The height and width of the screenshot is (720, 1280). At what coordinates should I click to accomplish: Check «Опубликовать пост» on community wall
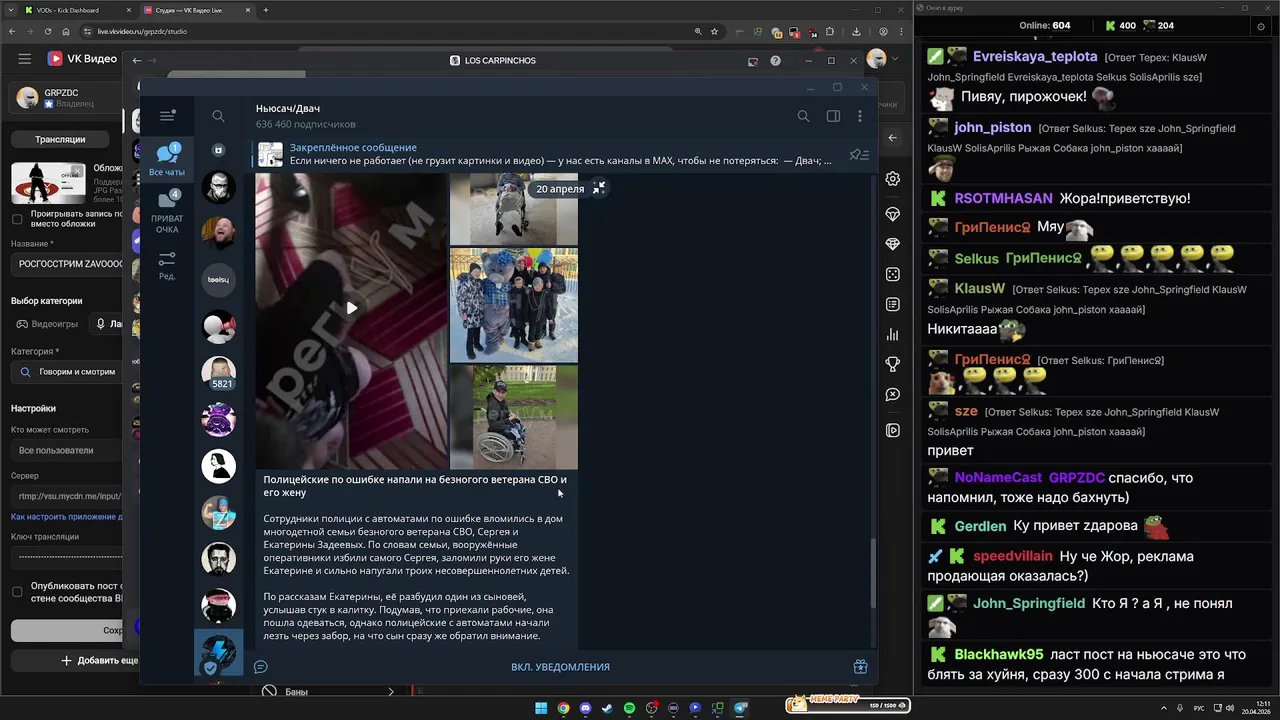(17, 591)
